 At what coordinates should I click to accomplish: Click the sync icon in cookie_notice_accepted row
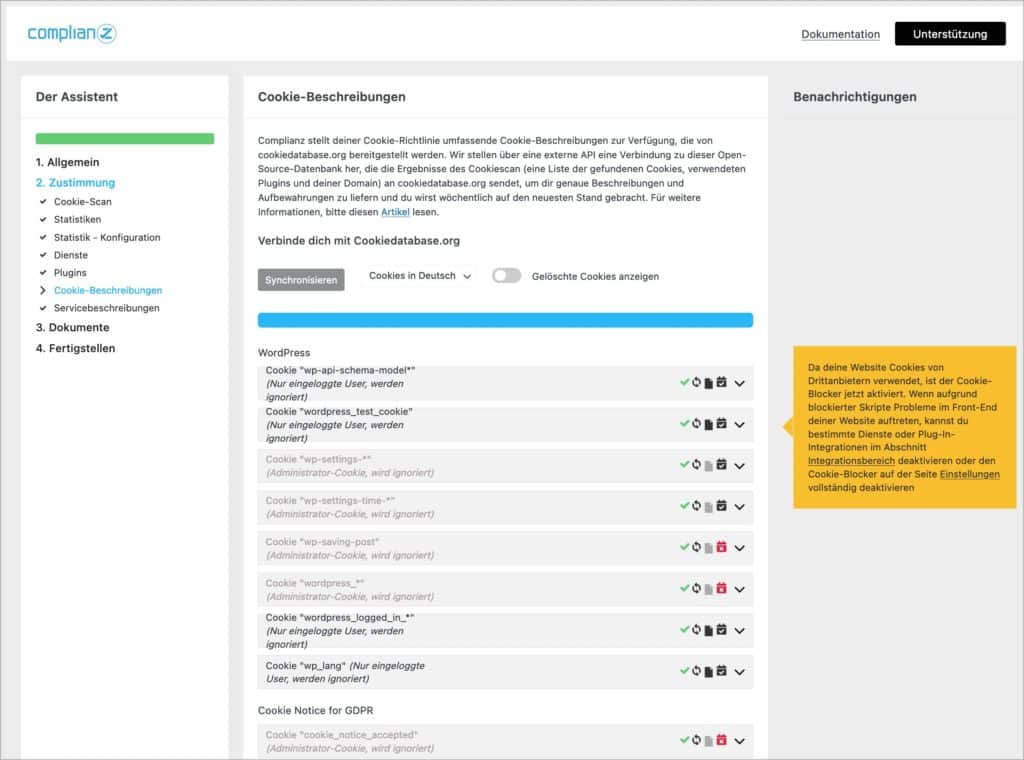click(696, 740)
